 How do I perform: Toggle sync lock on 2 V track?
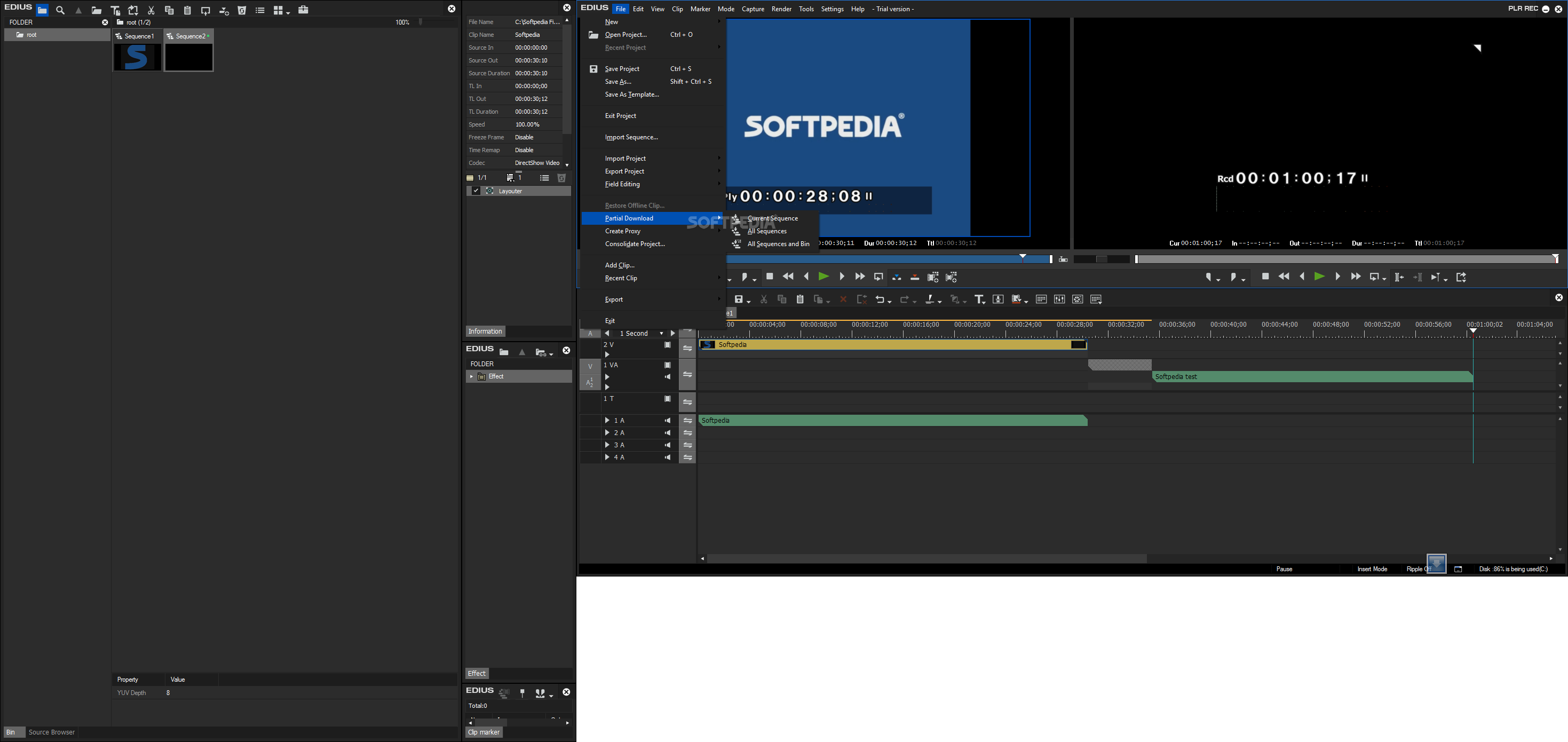687,349
